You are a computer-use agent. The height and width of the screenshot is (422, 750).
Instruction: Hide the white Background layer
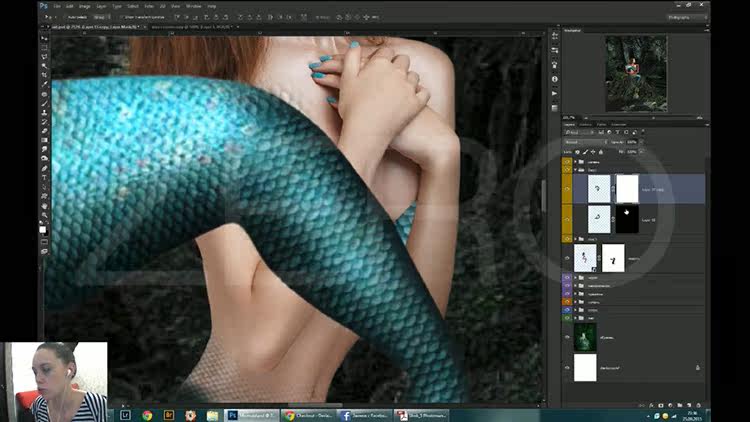pos(567,367)
